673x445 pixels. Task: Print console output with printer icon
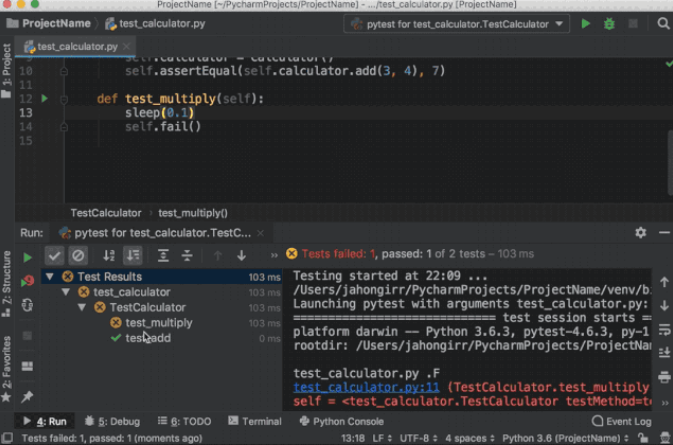tap(664, 377)
